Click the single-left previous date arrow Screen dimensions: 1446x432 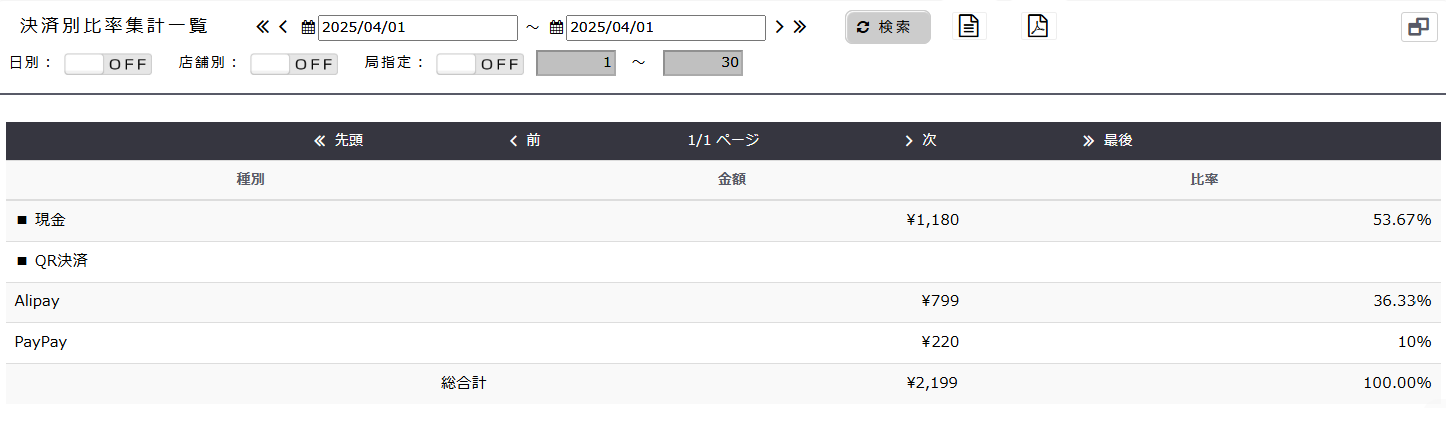tap(283, 27)
